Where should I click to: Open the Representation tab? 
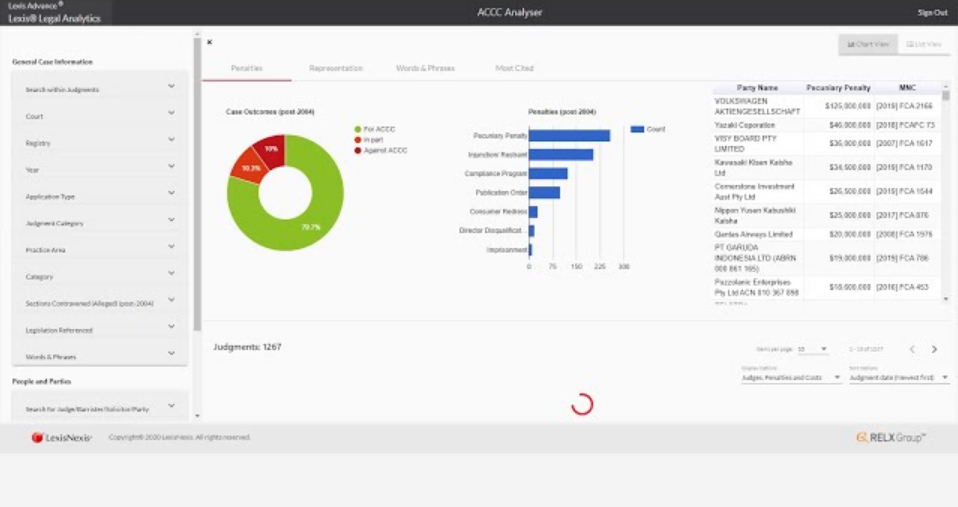335,68
